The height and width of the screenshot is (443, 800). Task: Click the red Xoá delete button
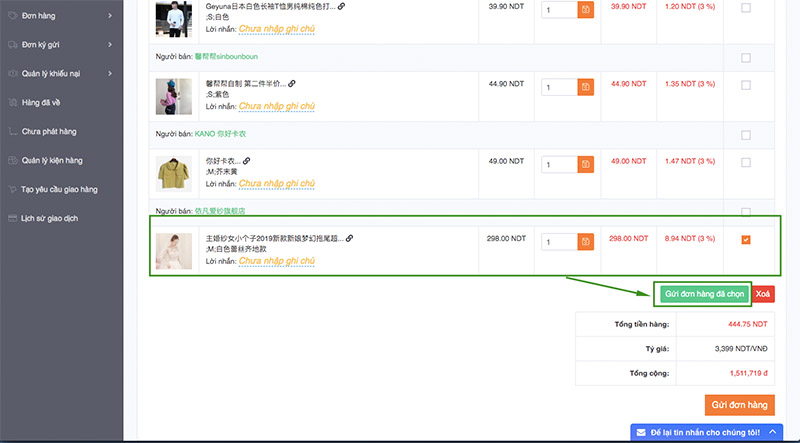tap(763, 294)
